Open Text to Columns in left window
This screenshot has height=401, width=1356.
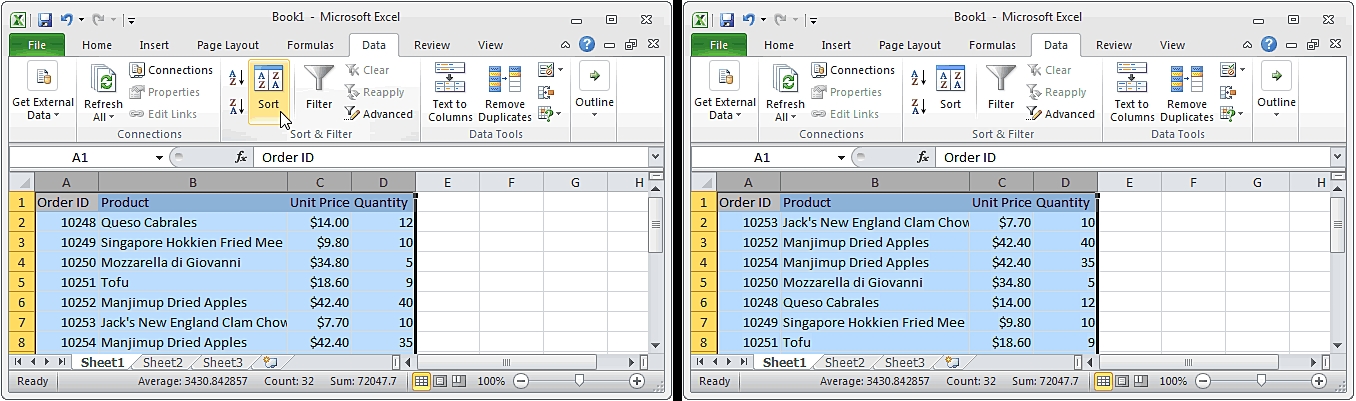pos(450,92)
